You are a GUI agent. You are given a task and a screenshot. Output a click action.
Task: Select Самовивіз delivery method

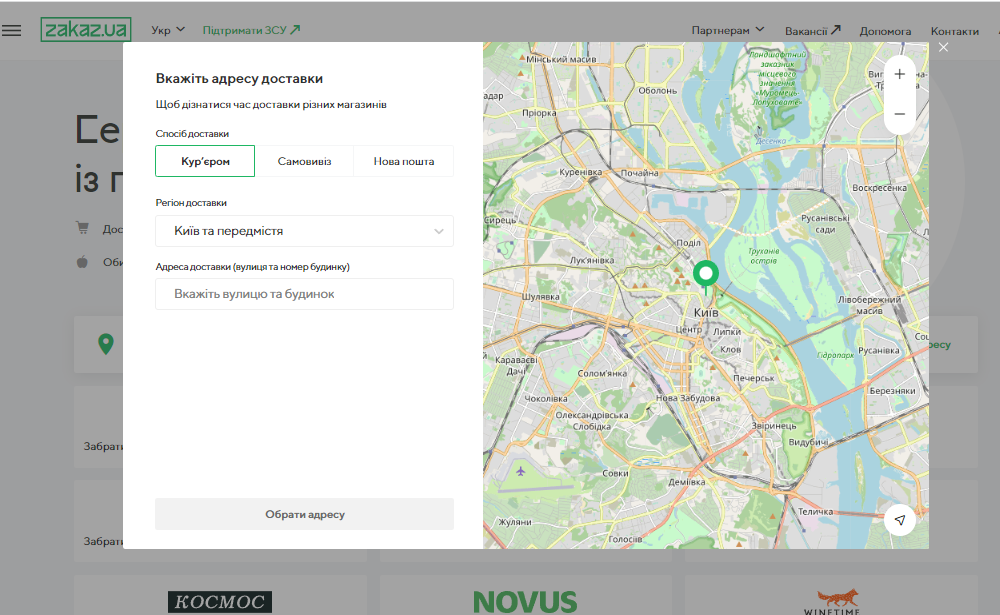pos(304,161)
